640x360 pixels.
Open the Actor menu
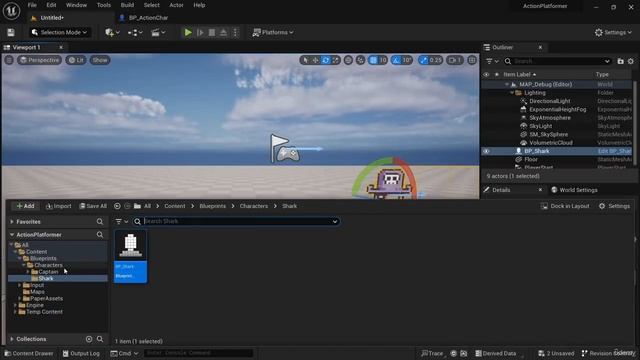[x=176, y=5]
